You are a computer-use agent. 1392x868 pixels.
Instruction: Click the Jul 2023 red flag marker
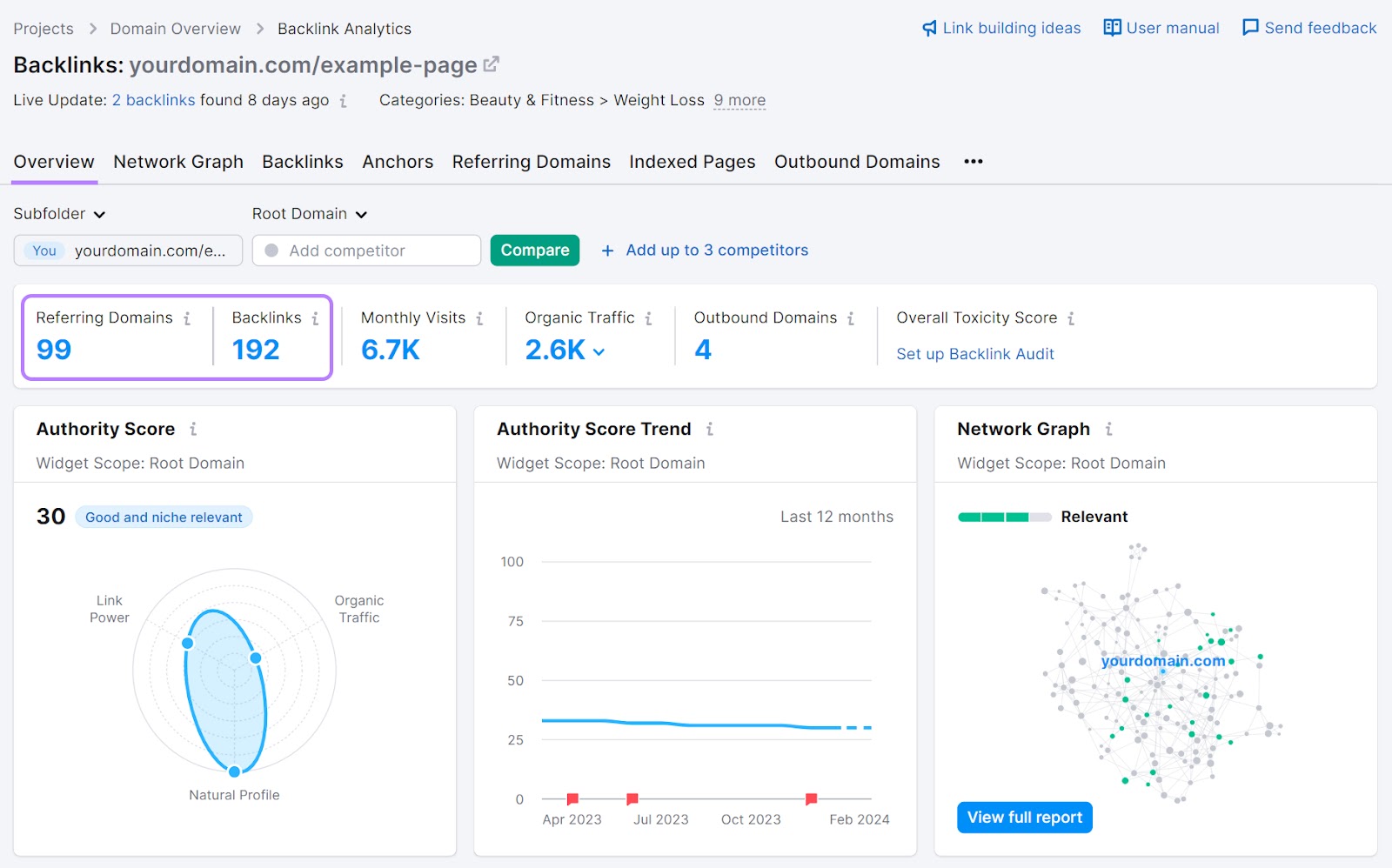tap(632, 798)
